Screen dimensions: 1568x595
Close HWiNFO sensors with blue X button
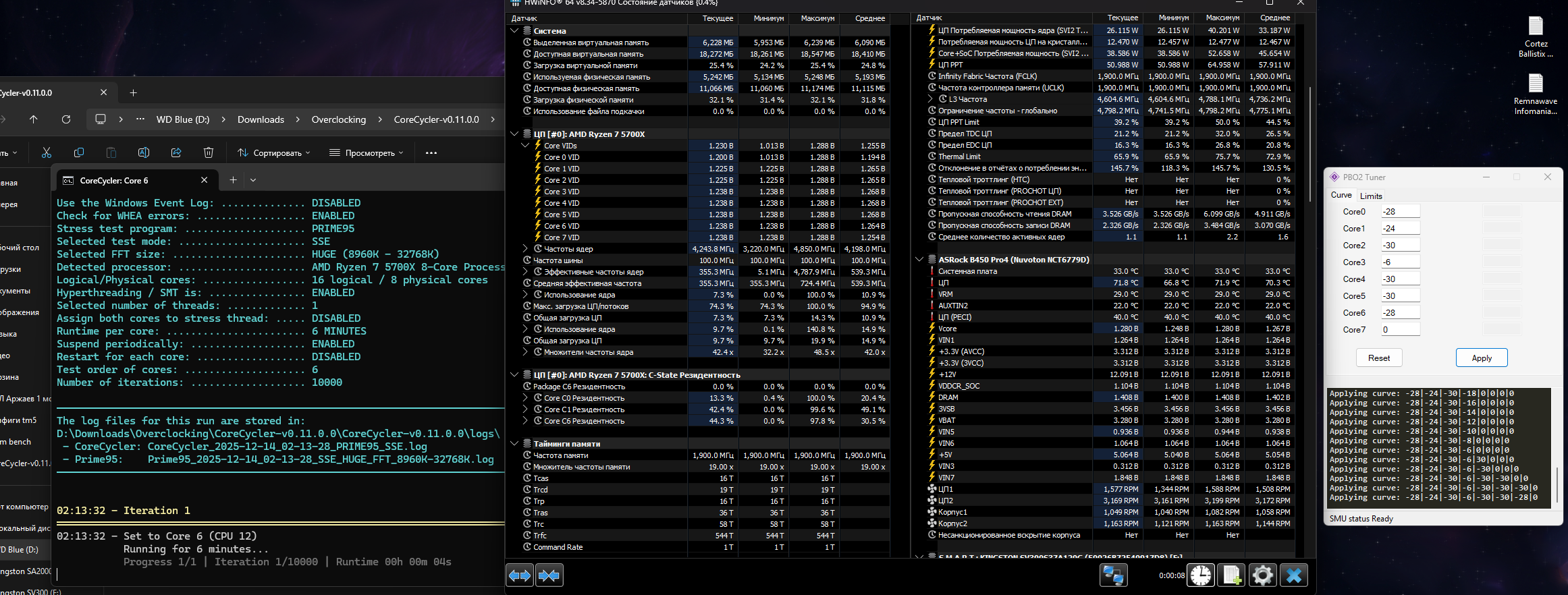coord(1294,575)
